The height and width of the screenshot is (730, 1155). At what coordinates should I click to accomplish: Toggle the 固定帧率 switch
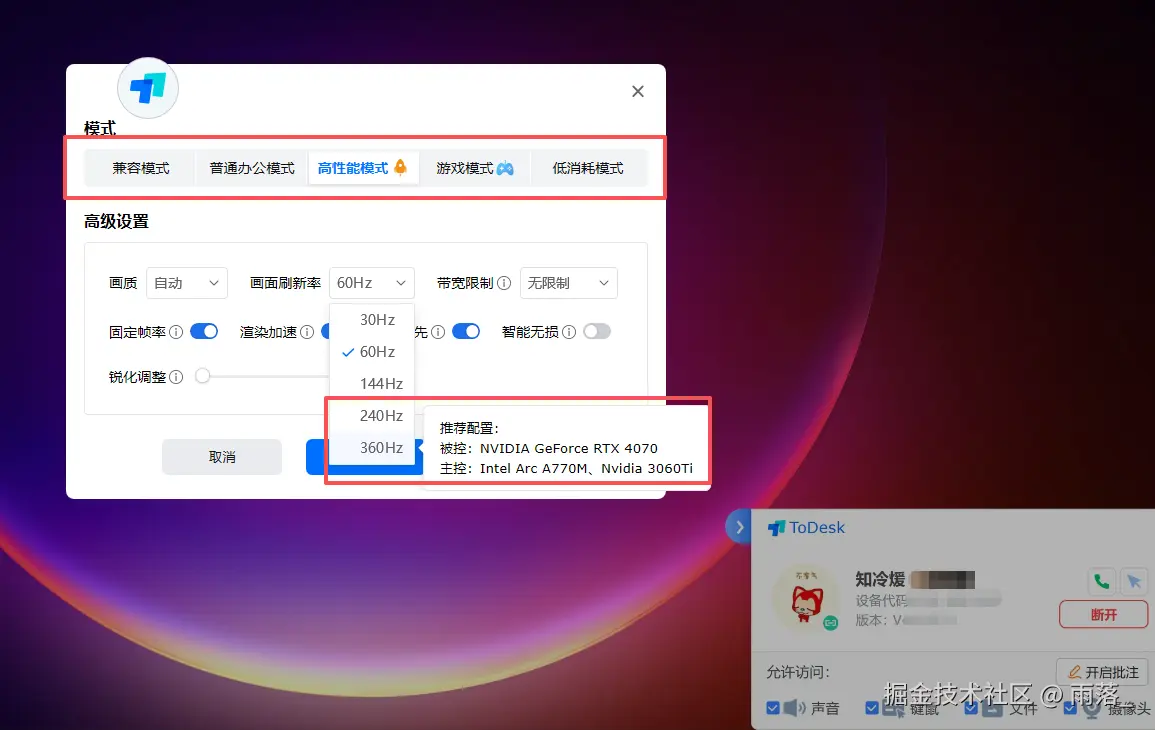[x=204, y=331]
